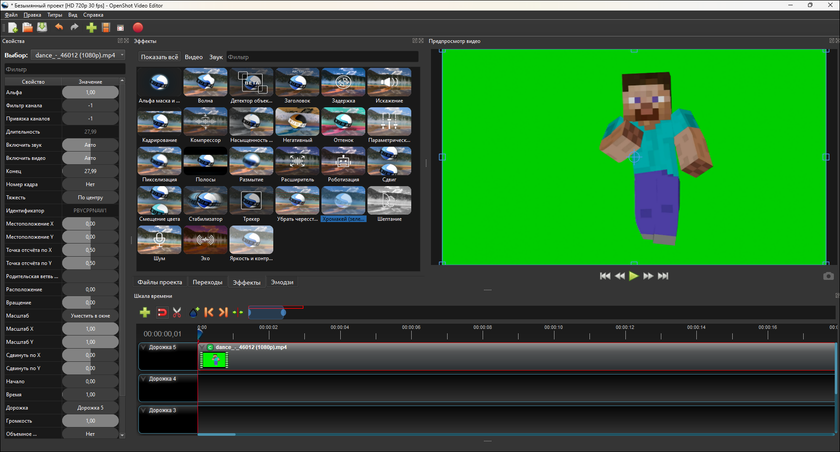The width and height of the screenshot is (840, 452).
Task: Open the Дорожка 5 track menu arrow
Action: click(x=143, y=348)
